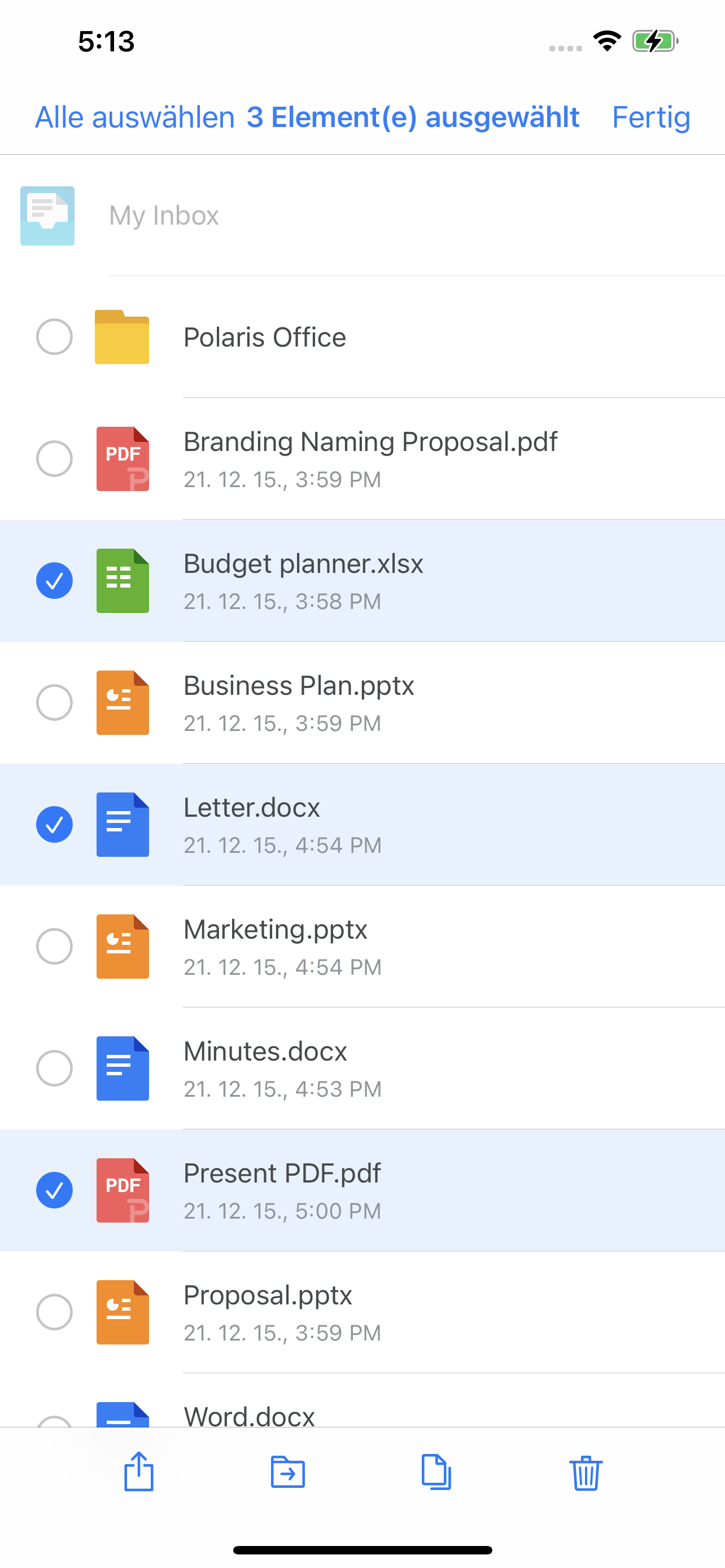
Task: Tap the My Inbox row label
Action: (x=164, y=216)
